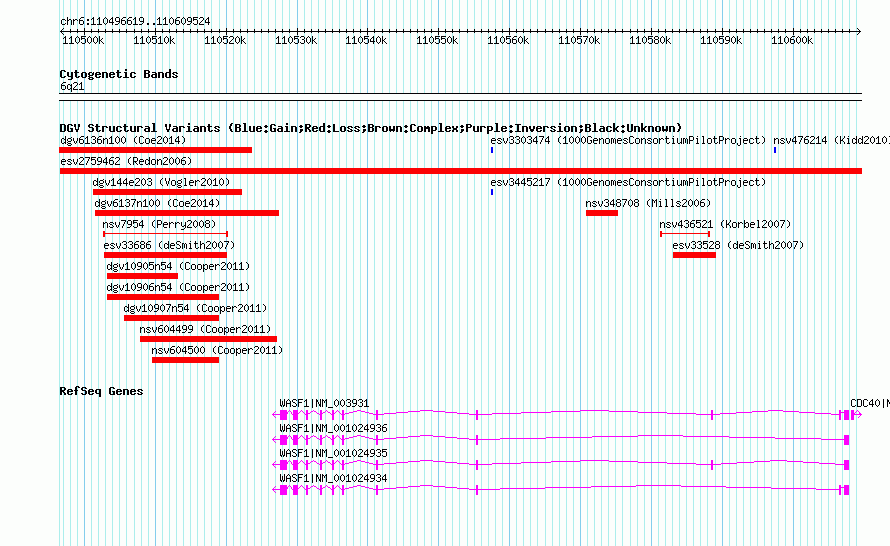This screenshot has width=890, height=546.
Task: Click the 110600k ruler tick label
Action: 792,40
